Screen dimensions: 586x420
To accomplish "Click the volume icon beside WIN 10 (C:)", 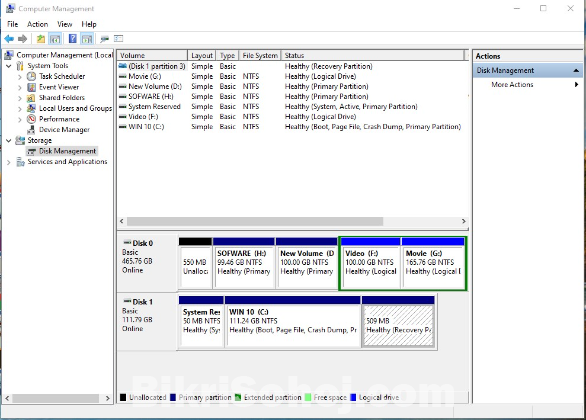I will (x=123, y=127).
